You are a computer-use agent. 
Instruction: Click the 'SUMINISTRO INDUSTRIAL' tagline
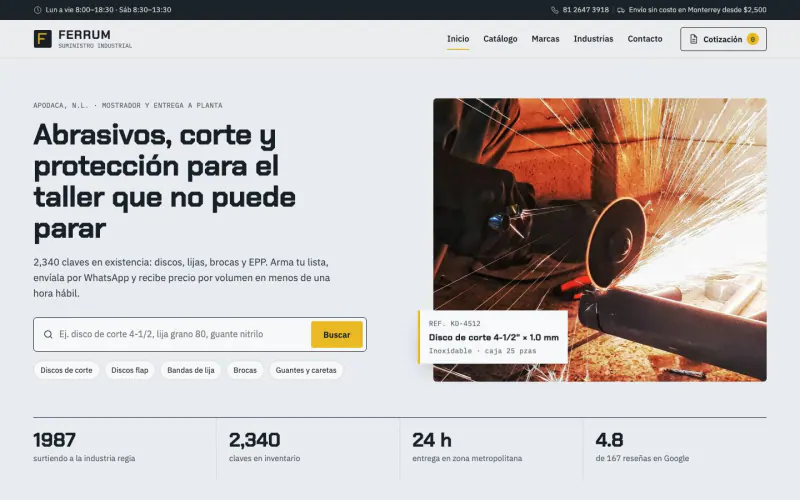coord(95,46)
